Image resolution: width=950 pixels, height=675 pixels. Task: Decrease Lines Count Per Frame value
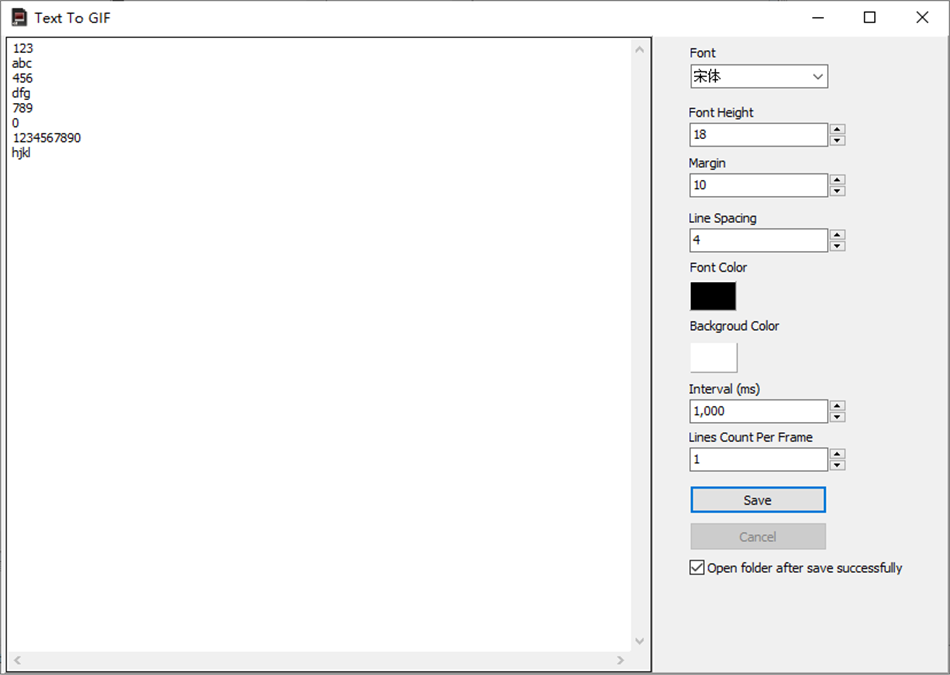(x=837, y=465)
